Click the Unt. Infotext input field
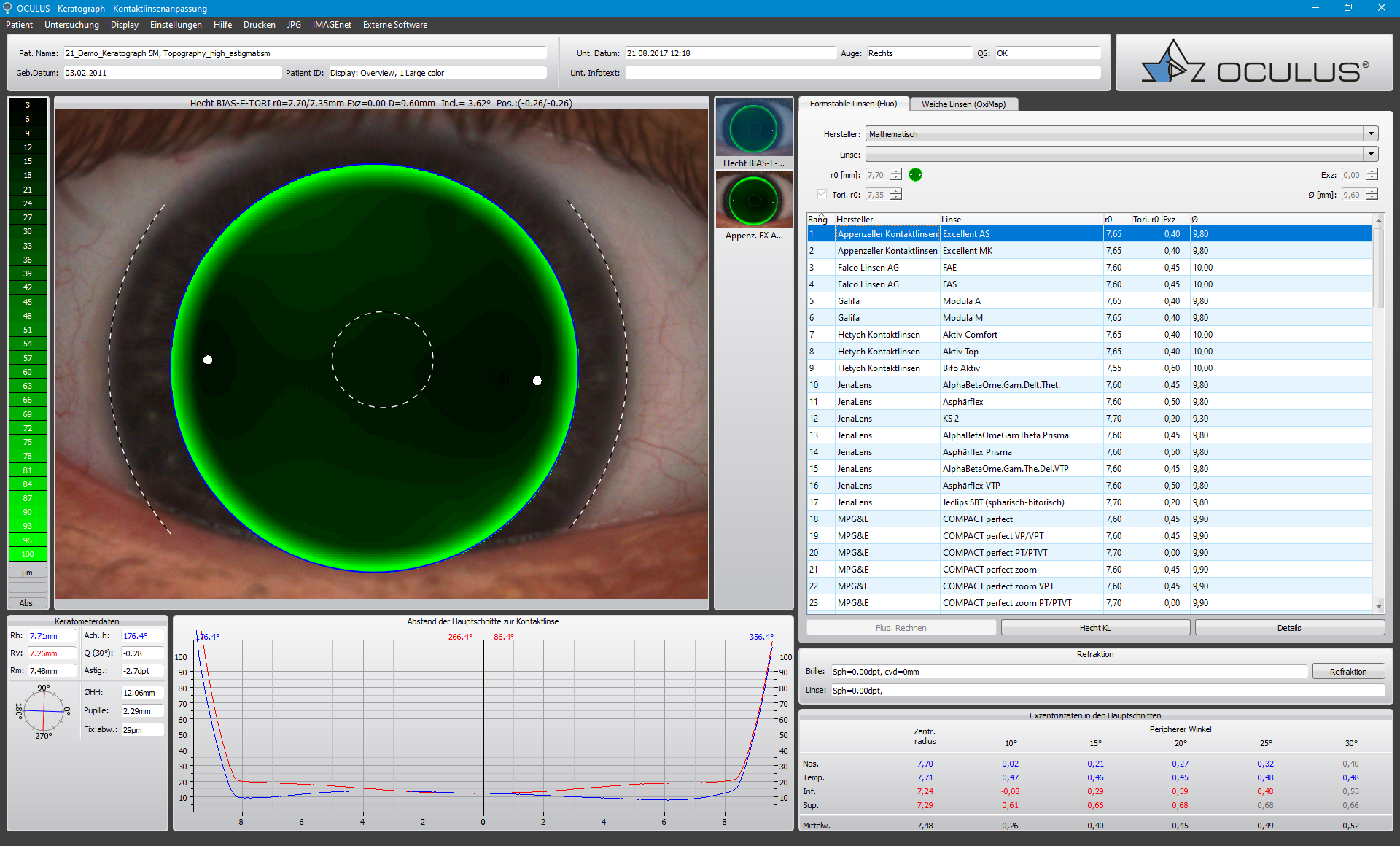The width and height of the screenshot is (1400, 846). click(x=863, y=73)
